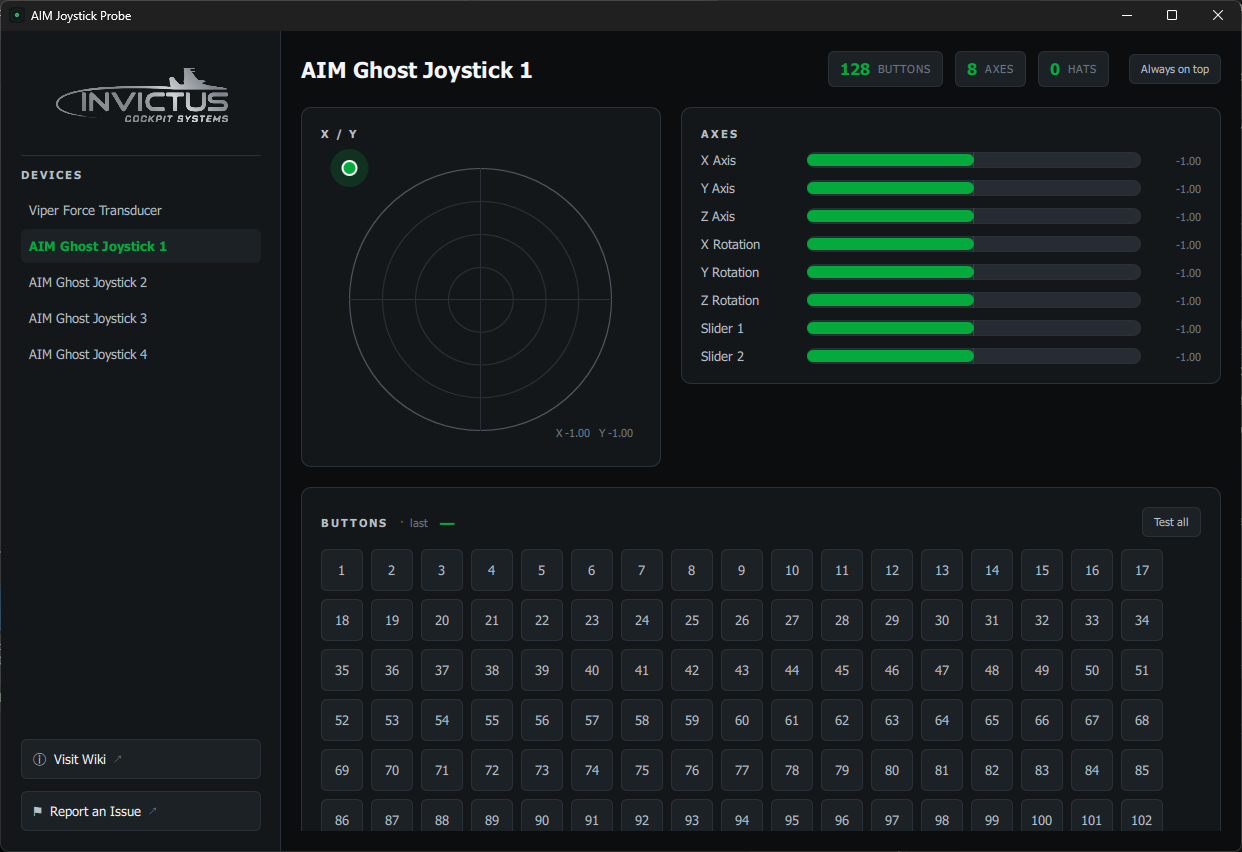Open the Report an Issue link
Viewport: 1242px width, 852px height.
pyautogui.click(x=141, y=811)
